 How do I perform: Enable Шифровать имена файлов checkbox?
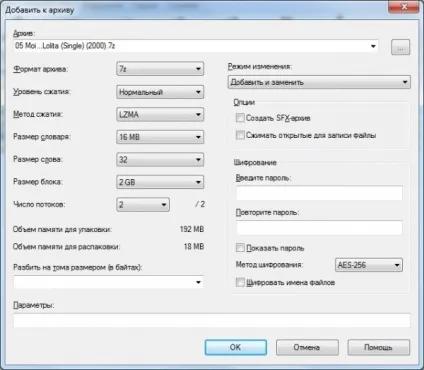click(x=240, y=282)
